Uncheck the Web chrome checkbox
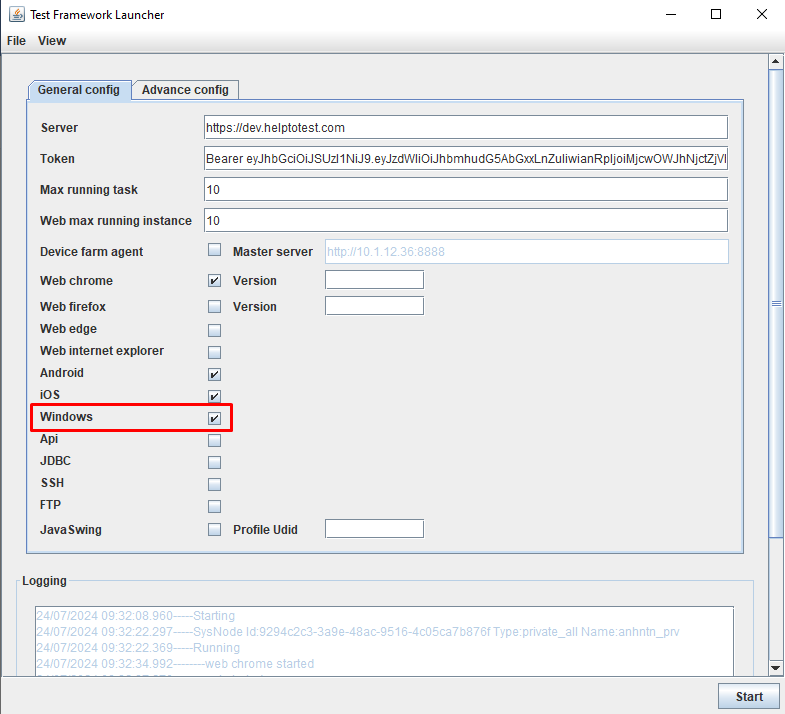The height and width of the screenshot is (714, 785). pyautogui.click(x=214, y=280)
